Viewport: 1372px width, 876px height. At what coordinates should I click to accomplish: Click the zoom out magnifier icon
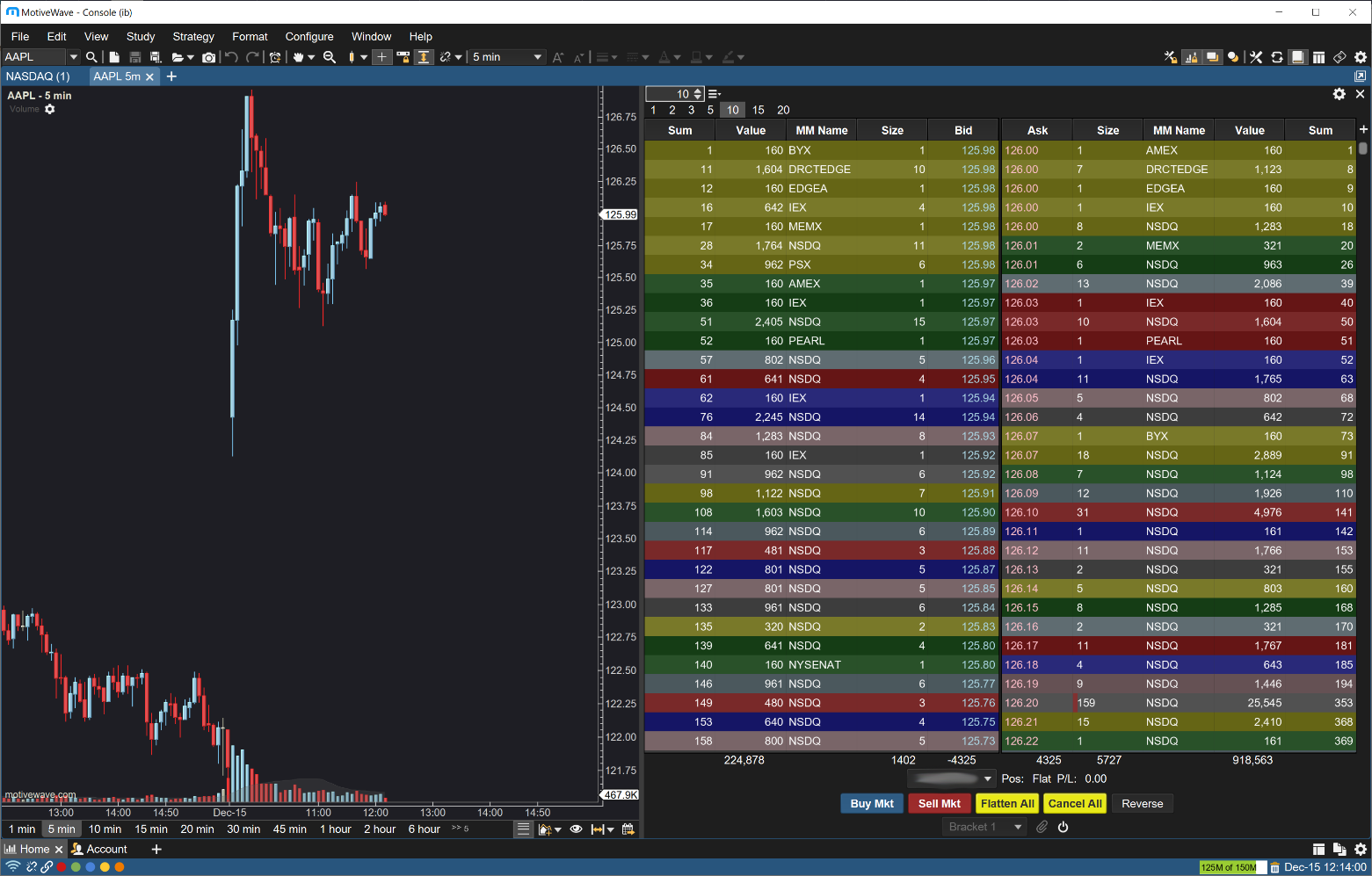pyautogui.click(x=330, y=57)
